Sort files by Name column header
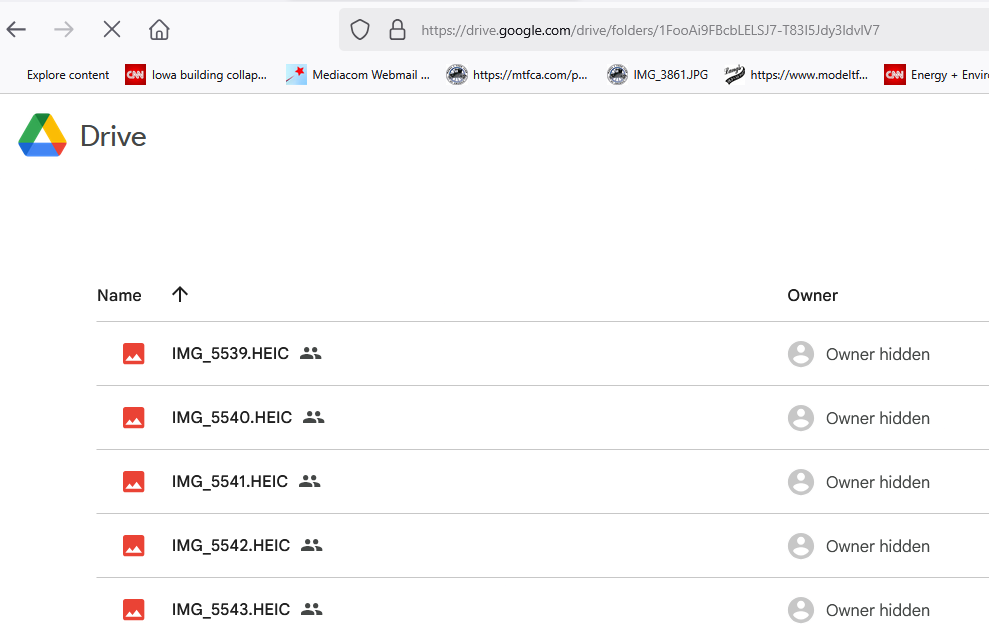The width and height of the screenshot is (989, 639). (x=119, y=295)
